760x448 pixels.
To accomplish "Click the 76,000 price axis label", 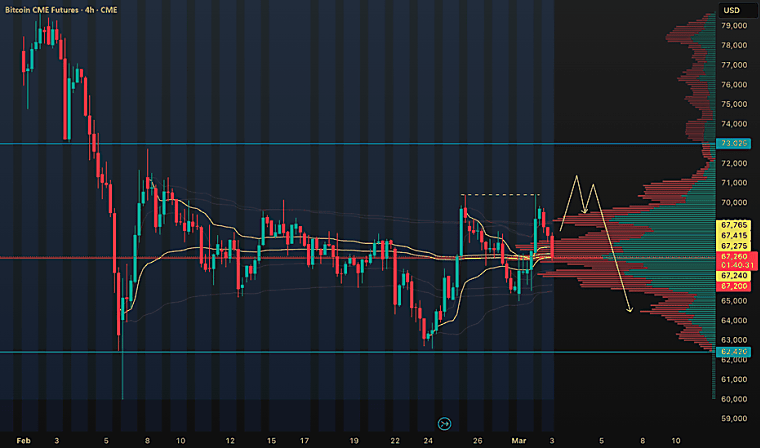I will 734,84.
